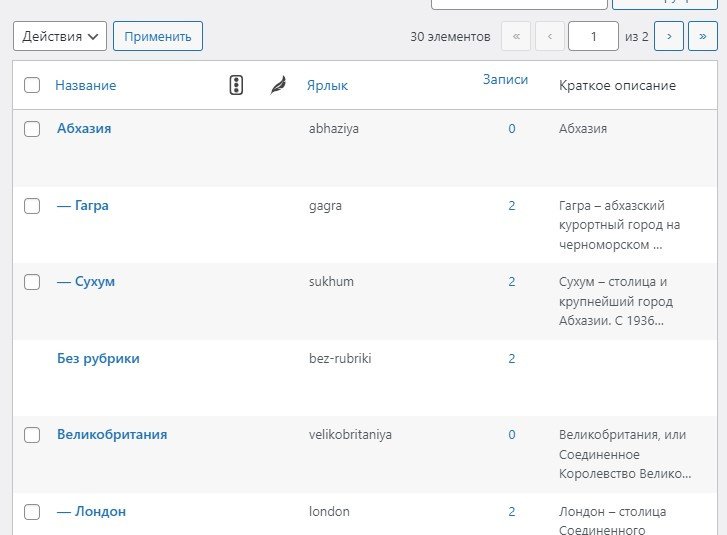Viewport: 727px width, 535px height.
Task: Check the box for Лондон
Action: point(32,512)
